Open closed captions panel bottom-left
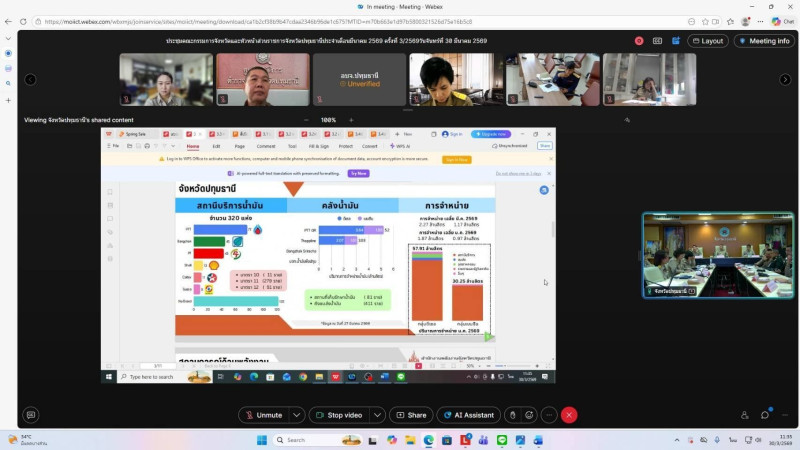800x450 pixels. click(x=31, y=415)
